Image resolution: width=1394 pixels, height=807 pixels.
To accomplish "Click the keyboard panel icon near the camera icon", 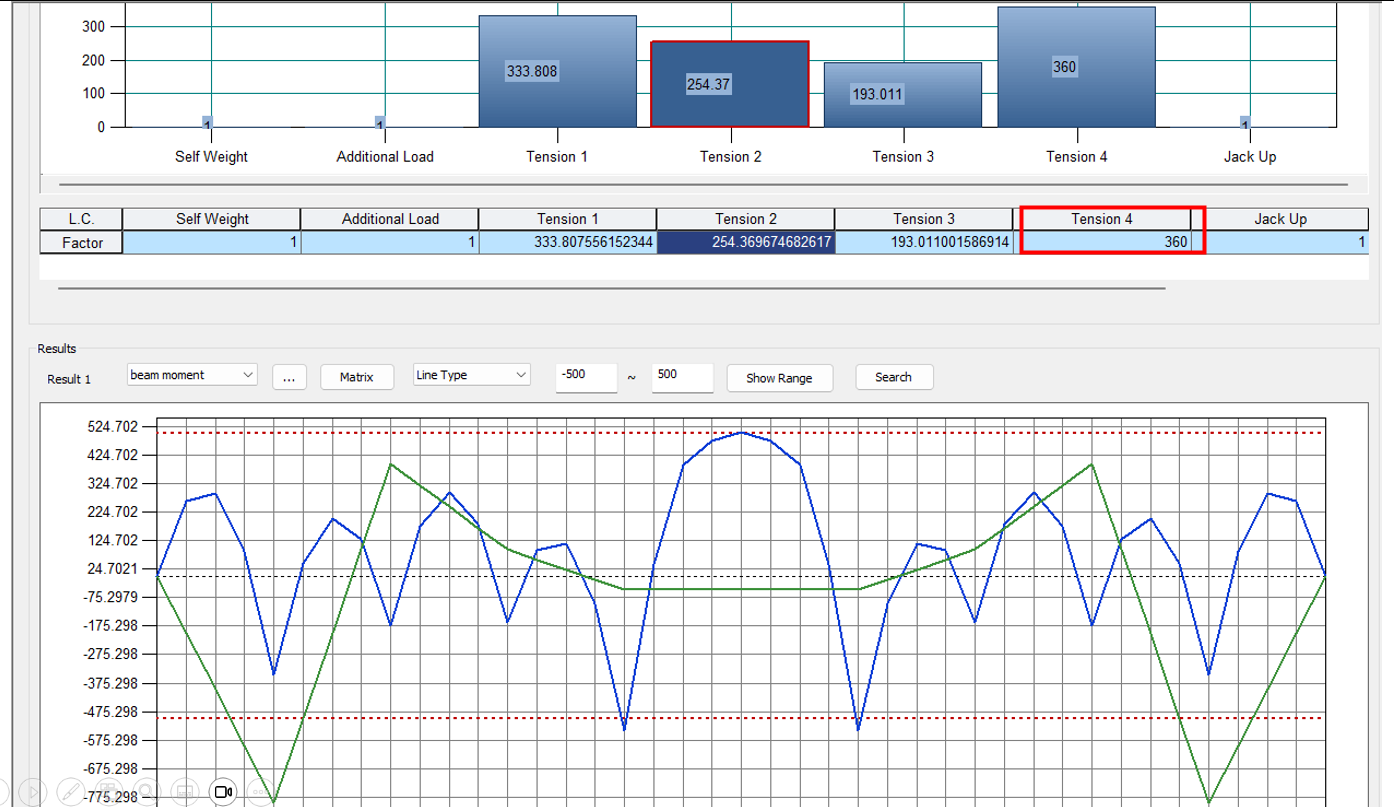I will point(184,791).
